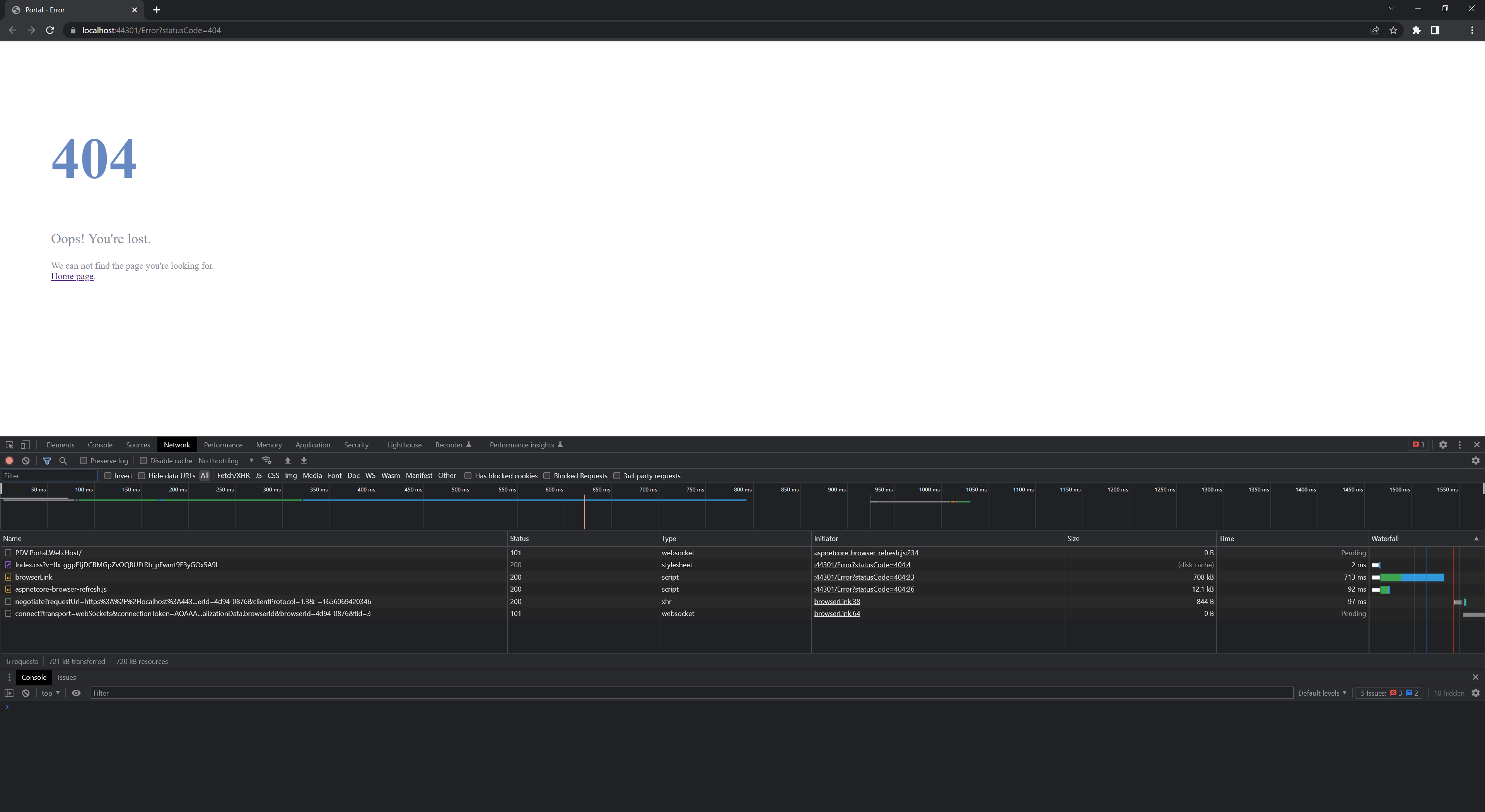The width and height of the screenshot is (1485, 812).
Task: Click the network Filter text field
Action: [x=49, y=476]
